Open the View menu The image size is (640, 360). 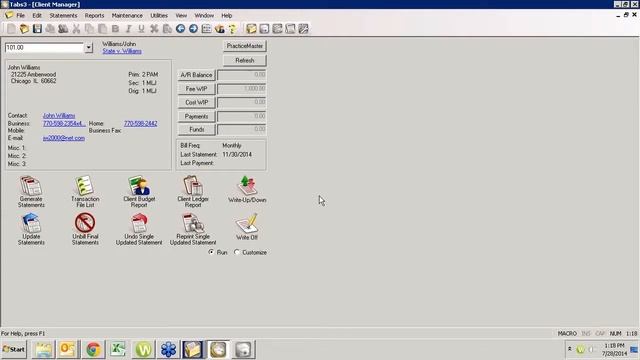pyautogui.click(x=181, y=16)
